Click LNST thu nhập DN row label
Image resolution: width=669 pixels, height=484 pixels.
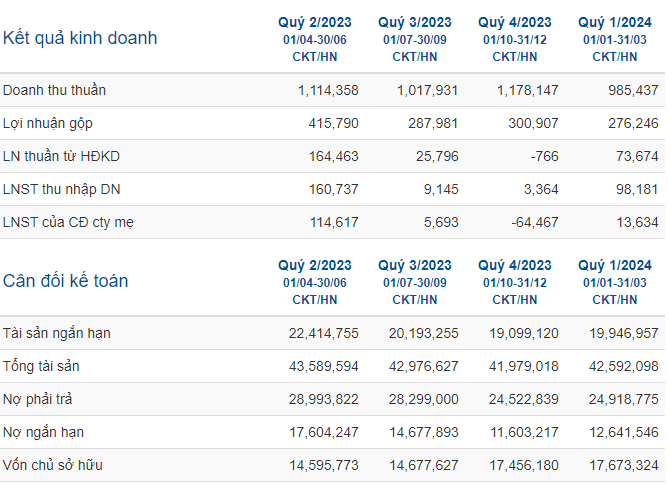[x=61, y=189]
